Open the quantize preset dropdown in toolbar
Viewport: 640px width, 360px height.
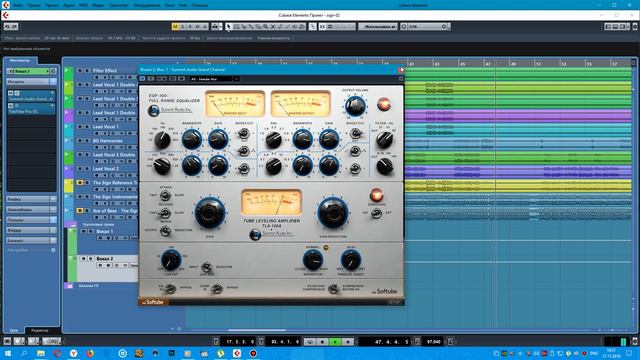444,27
